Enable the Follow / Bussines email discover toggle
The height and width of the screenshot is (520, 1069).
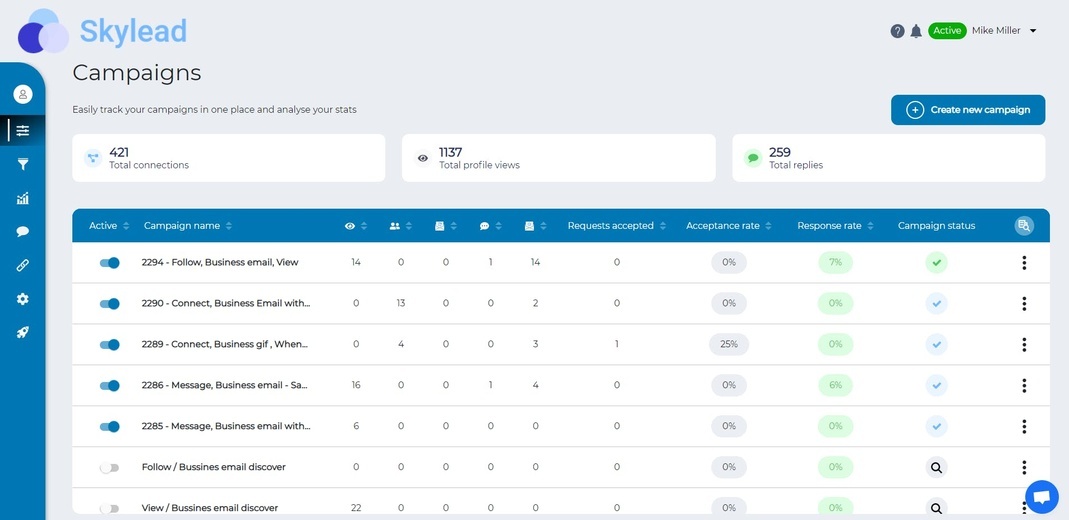click(109, 468)
